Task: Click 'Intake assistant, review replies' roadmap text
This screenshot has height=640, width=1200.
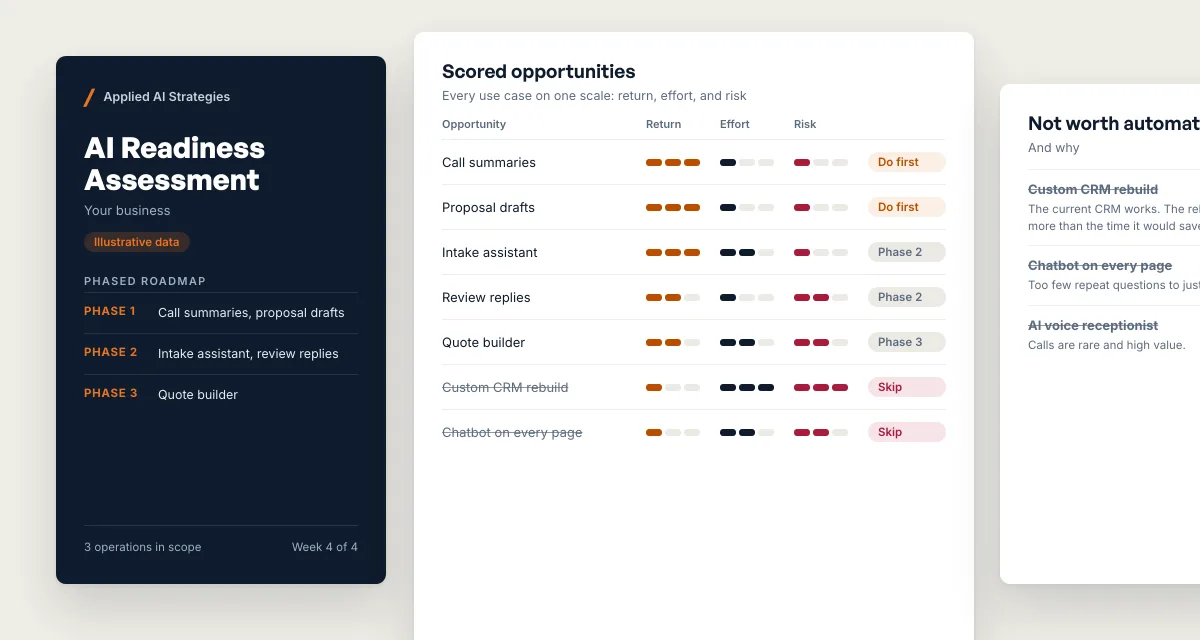Action: coord(248,354)
